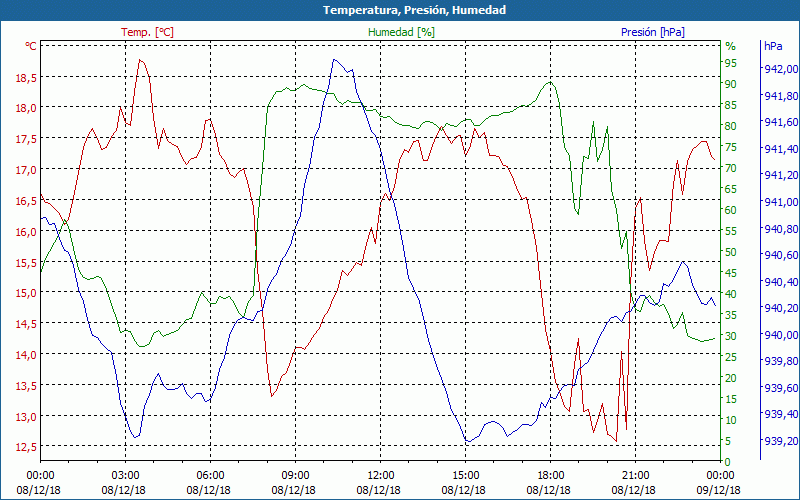Click the "16,5" temperature axis value

(x=27, y=201)
